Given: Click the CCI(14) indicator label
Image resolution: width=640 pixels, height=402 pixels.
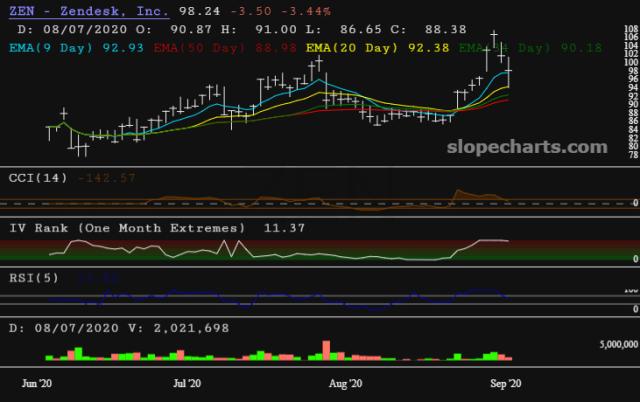Looking at the screenshot, I should tap(38, 178).
